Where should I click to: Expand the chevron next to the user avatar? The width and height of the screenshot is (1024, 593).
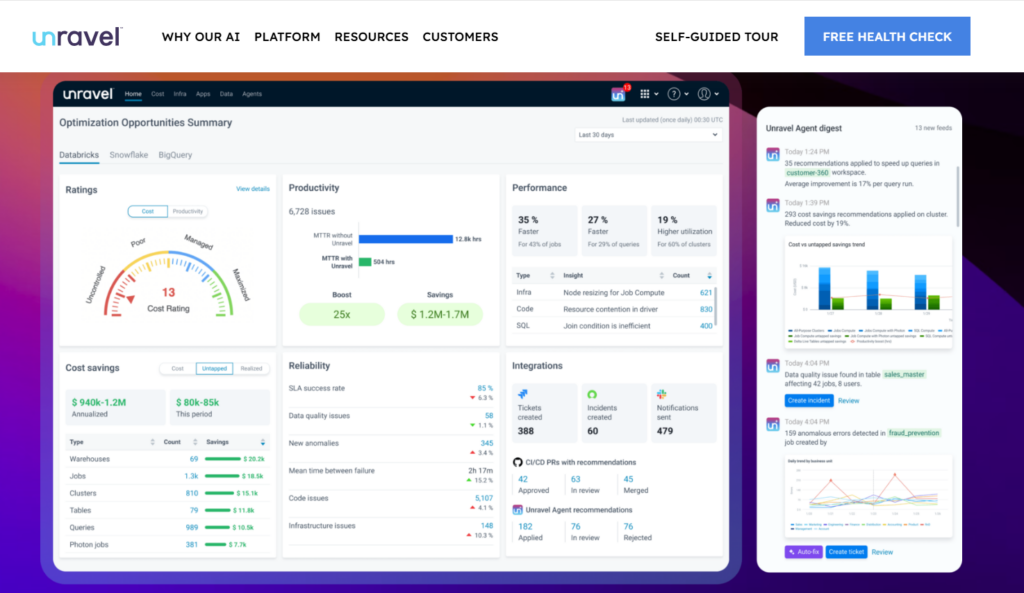(x=716, y=95)
